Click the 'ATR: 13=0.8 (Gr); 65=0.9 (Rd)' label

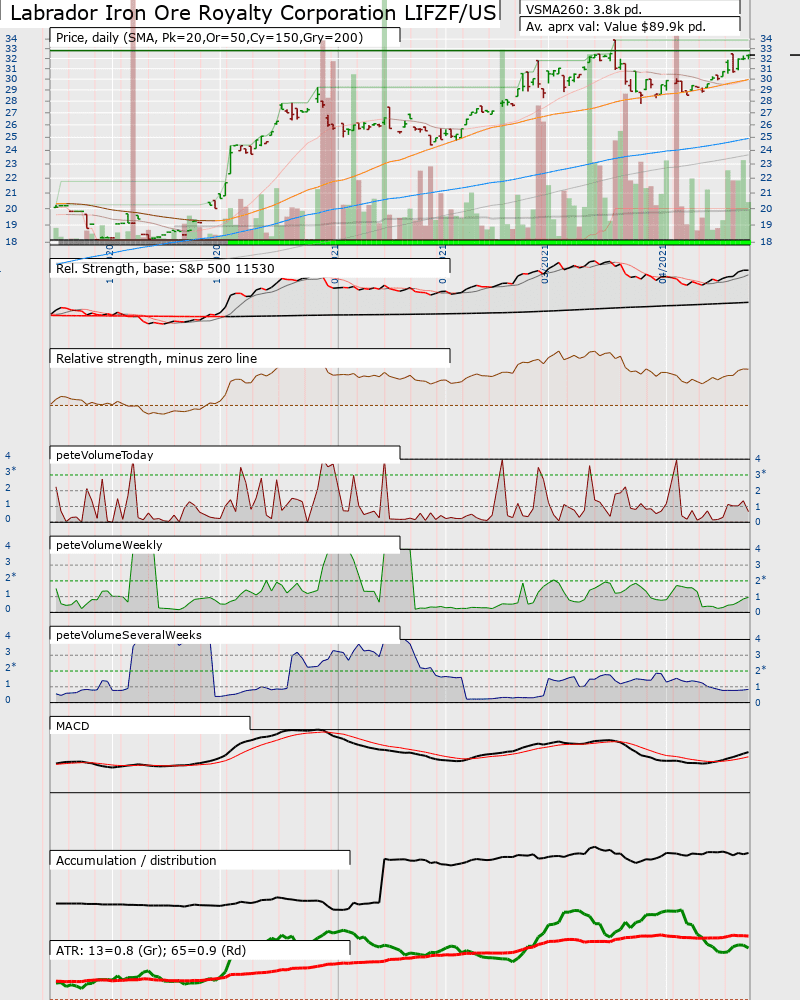151,950
